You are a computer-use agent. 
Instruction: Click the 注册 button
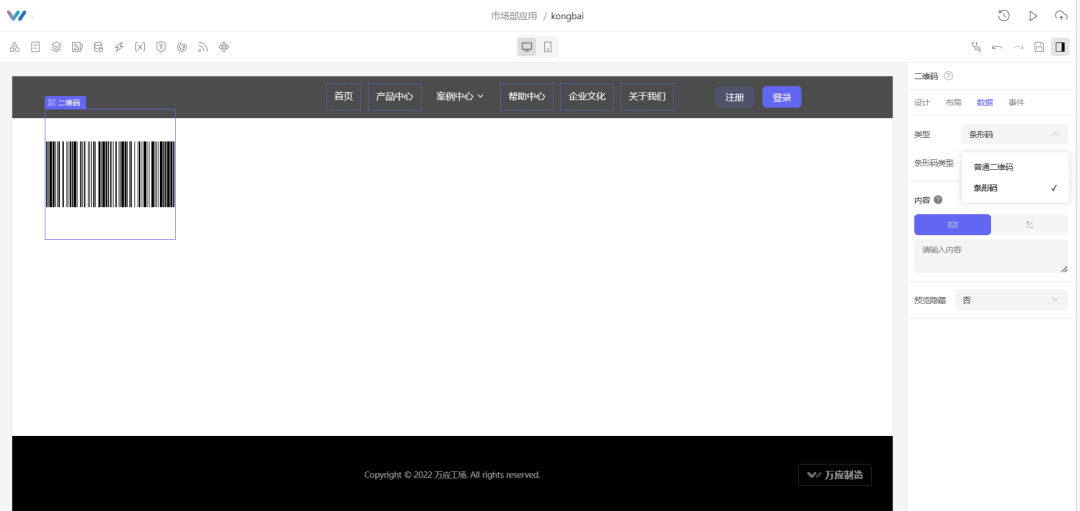point(734,97)
